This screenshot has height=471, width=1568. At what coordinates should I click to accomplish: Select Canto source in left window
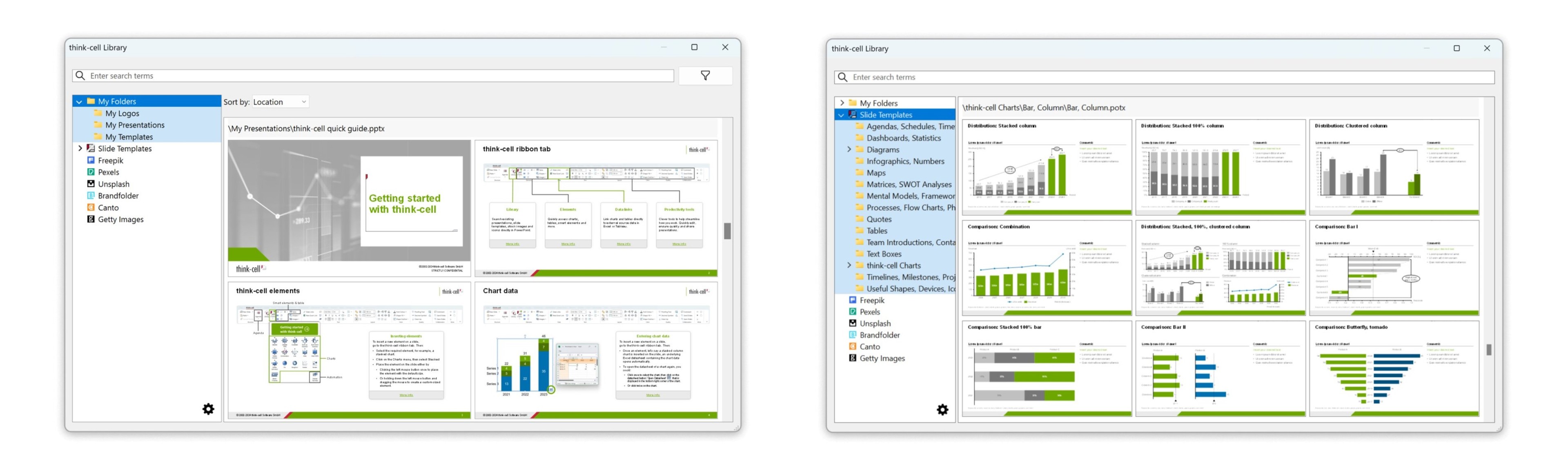(x=108, y=208)
